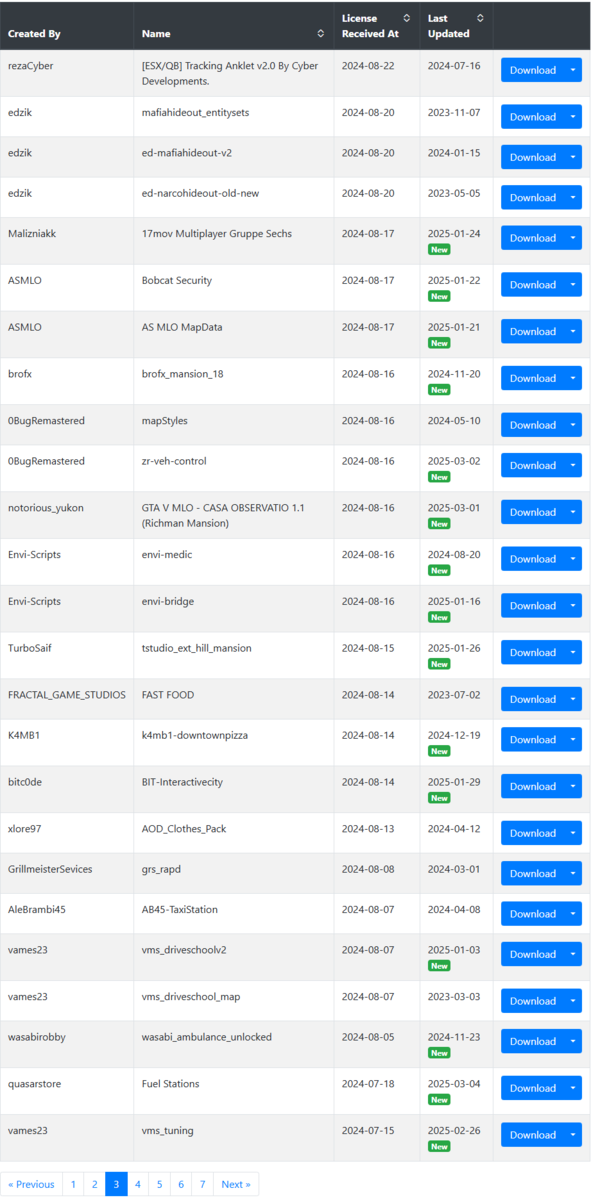Viewport: 591px width, 1200px height.
Task: Sort by the Name column arrows
Action: point(320,34)
